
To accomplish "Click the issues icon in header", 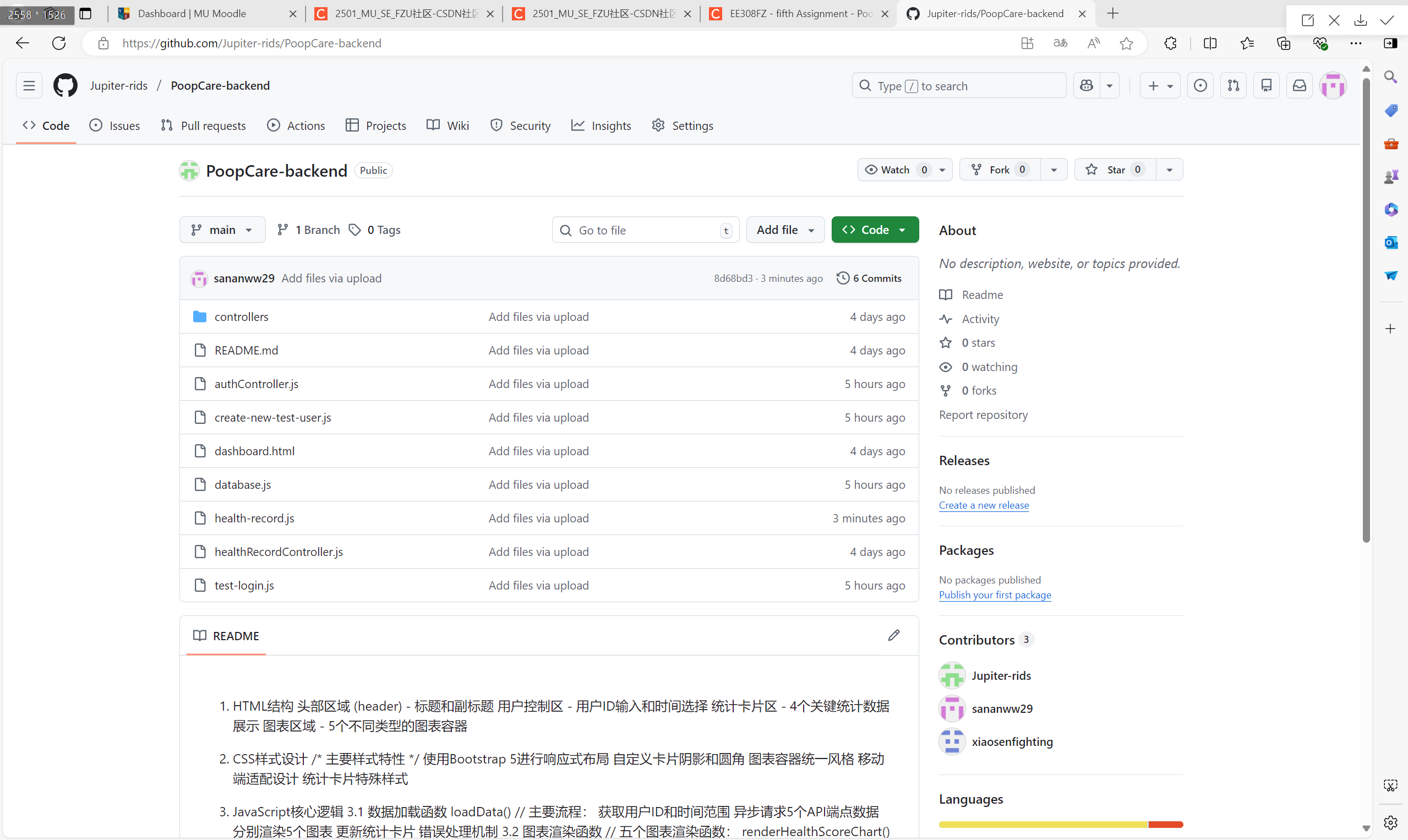I will 1200,85.
